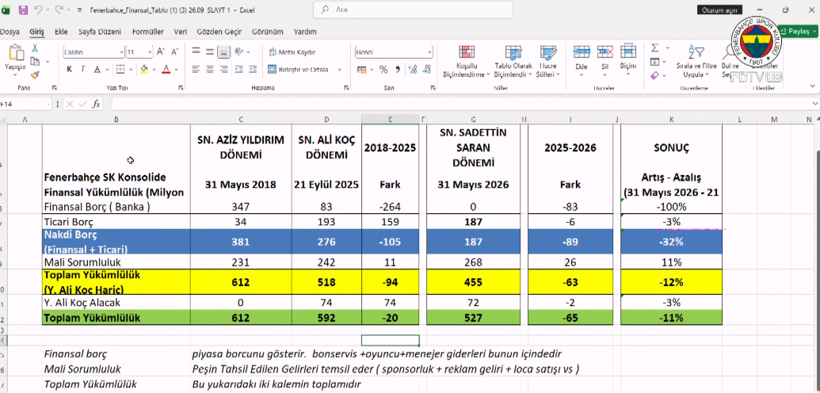Click the increase decimal icon
This screenshot has height=393, width=820.
point(412,70)
